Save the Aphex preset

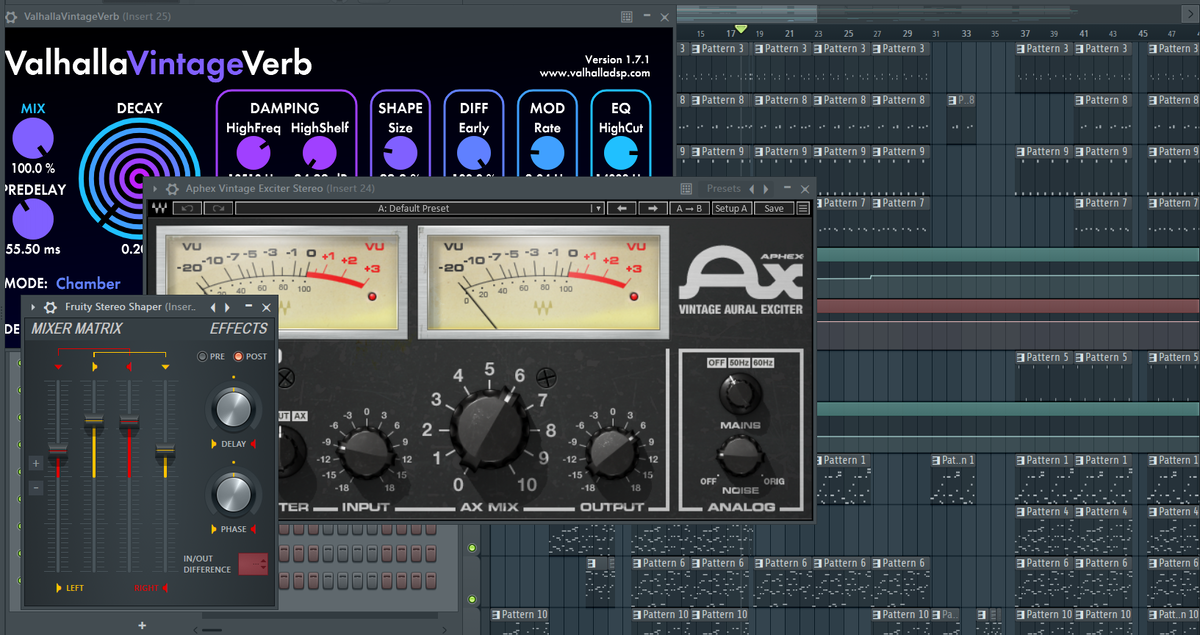coord(774,208)
